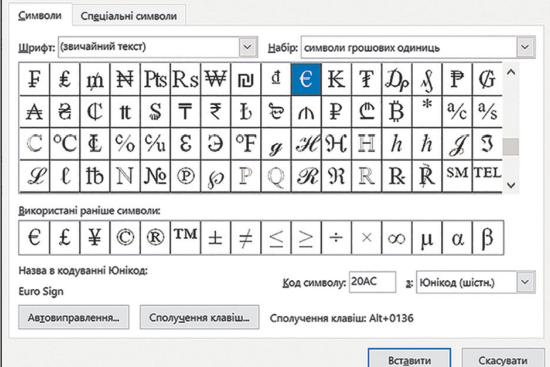550x367 pixels.
Task: Select the copyright © recently used symbol
Action: [x=125, y=238]
